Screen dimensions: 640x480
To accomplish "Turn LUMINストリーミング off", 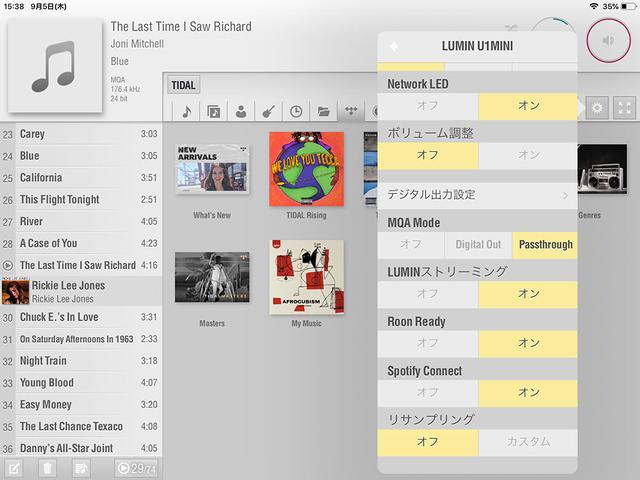I will 427,294.
